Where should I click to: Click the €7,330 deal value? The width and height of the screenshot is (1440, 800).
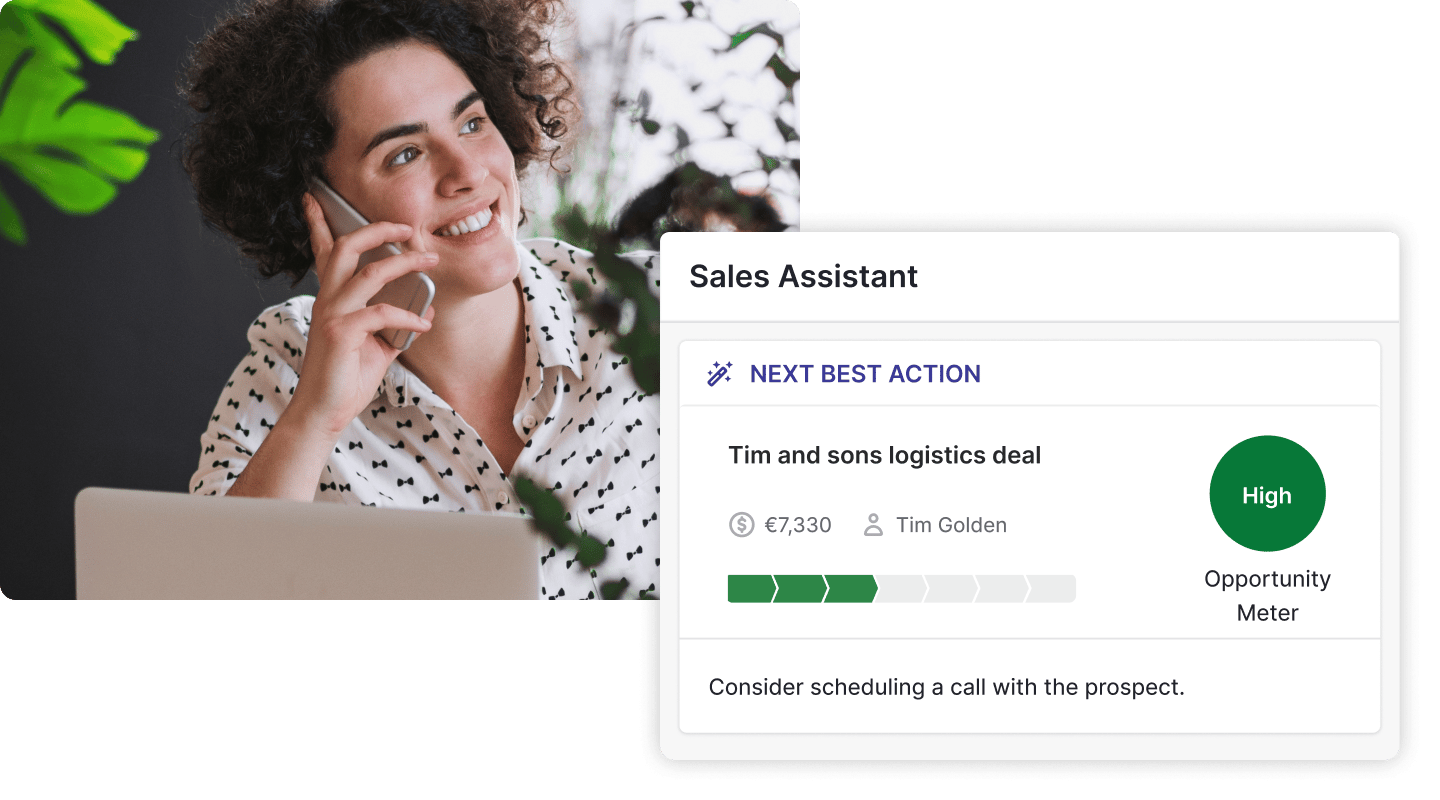pyautogui.click(x=798, y=525)
